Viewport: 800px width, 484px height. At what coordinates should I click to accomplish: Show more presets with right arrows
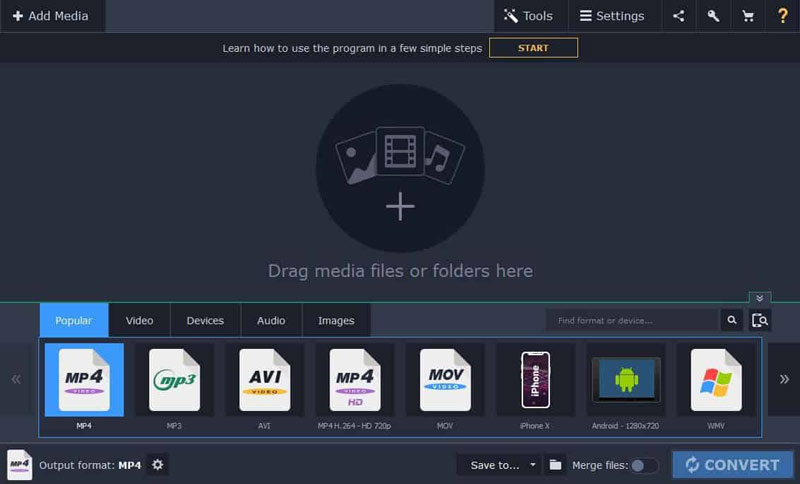click(784, 379)
